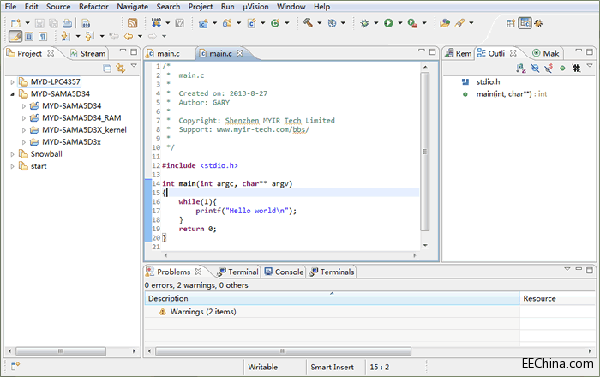
Task: Toggle Hide Non-Public Members in Outline
Action: (562, 68)
